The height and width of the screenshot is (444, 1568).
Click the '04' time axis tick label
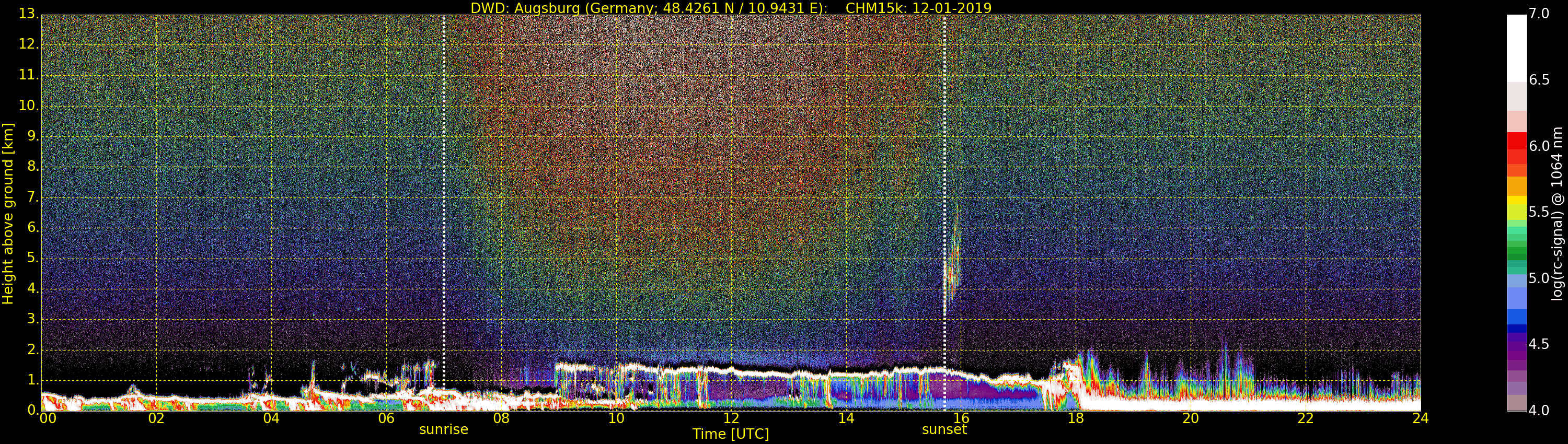(x=271, y=418)
